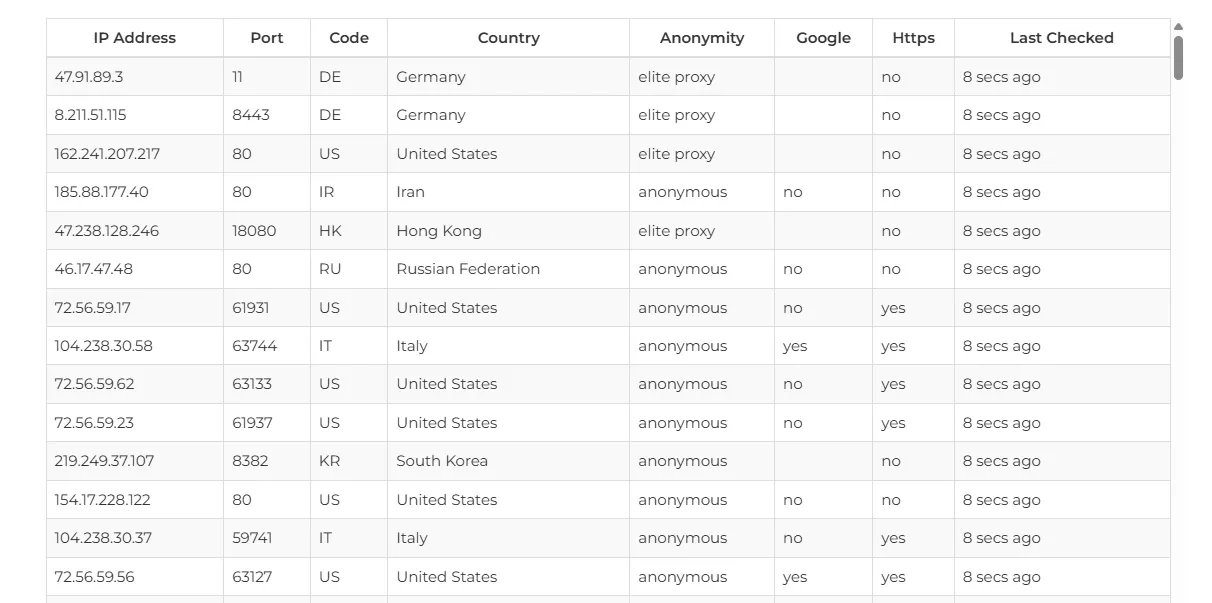Click the Iran country cell

point(410,192)
